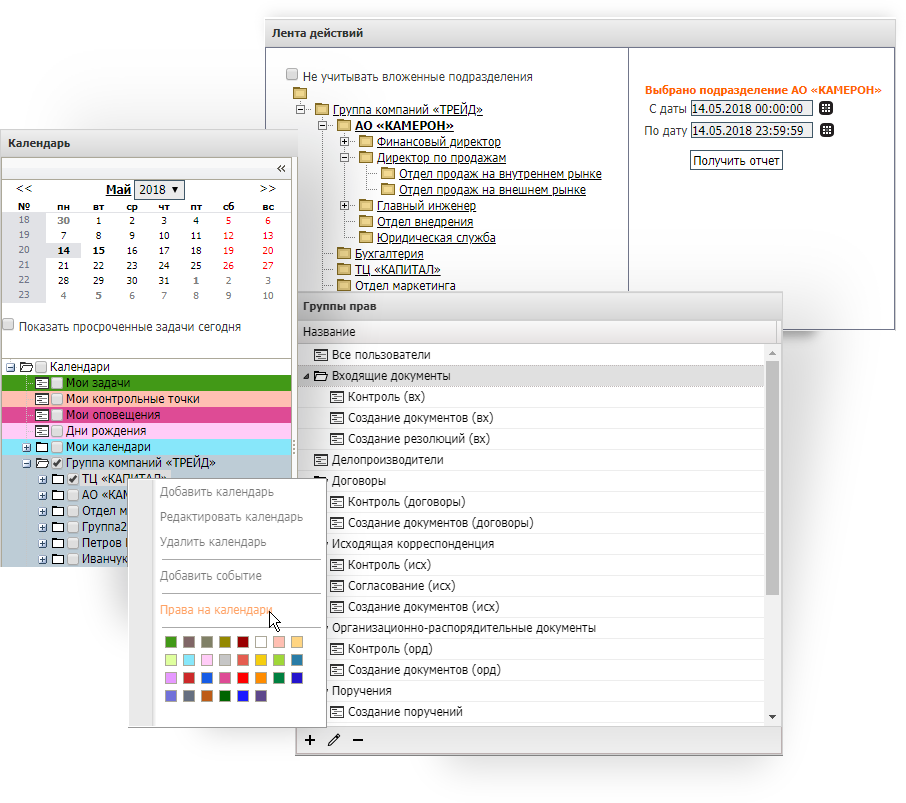Viewport: 906px width, 803px height.
Task: Open the 2018 year dropdown
Action: coord(160,189)
